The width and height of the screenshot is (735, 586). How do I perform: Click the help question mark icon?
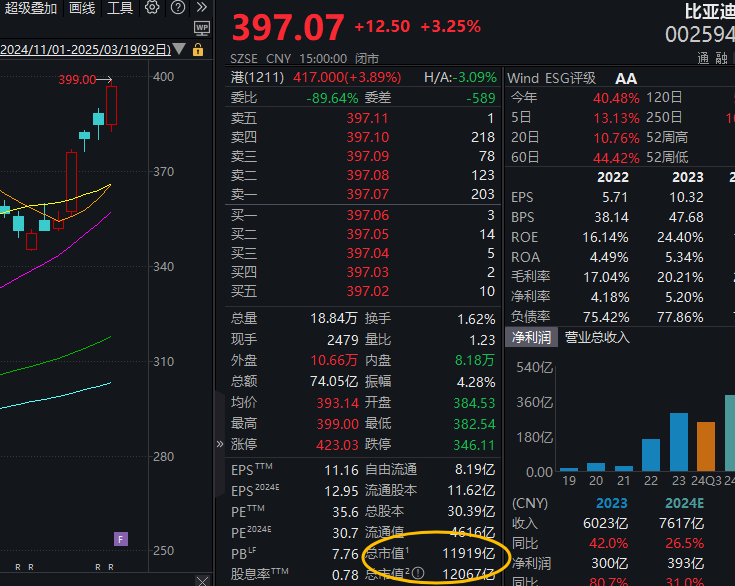tap(178, 7)
